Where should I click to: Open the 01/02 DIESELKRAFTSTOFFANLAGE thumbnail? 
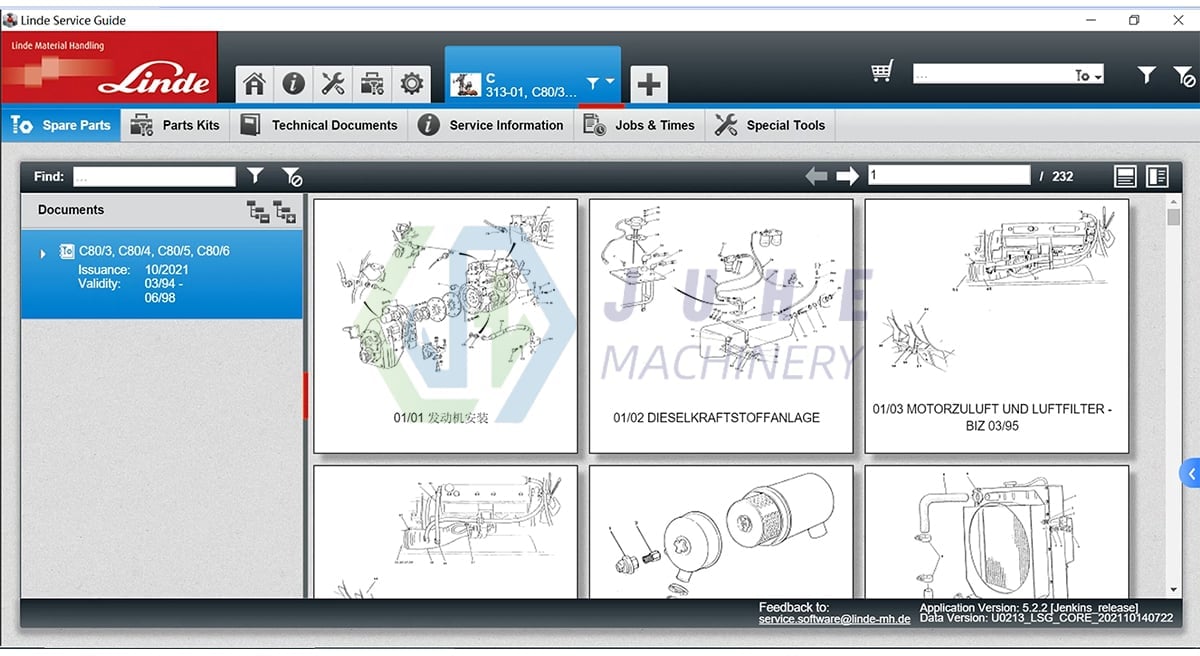pos(721,325)
